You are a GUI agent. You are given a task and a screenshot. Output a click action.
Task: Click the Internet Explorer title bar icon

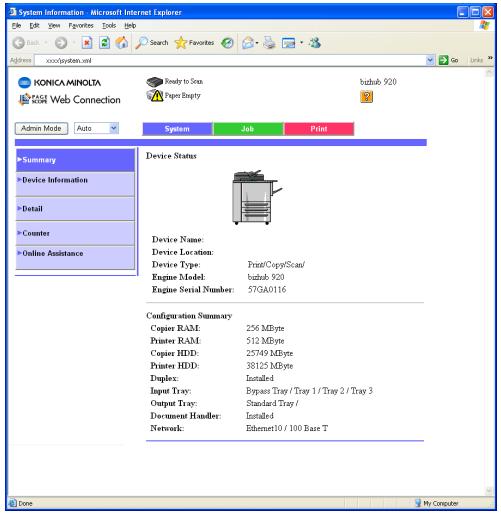(13, 12)
